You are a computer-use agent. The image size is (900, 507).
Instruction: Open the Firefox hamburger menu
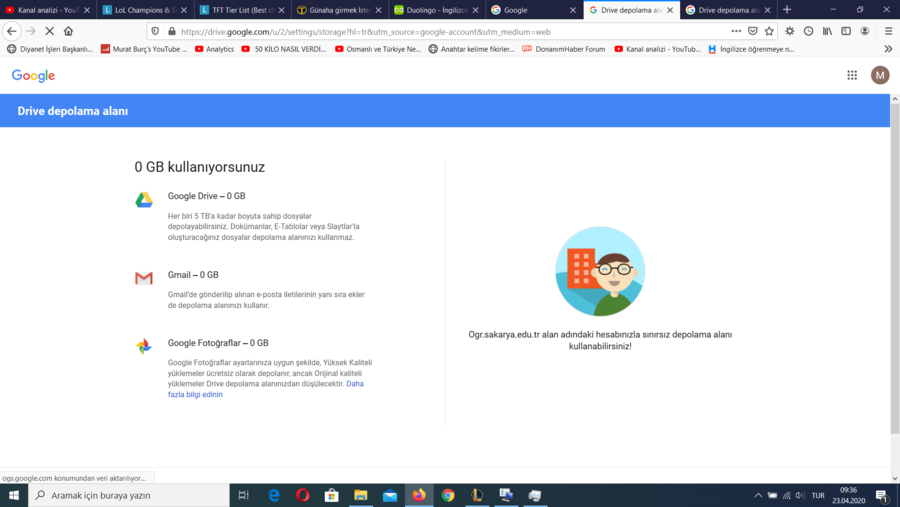888,32
